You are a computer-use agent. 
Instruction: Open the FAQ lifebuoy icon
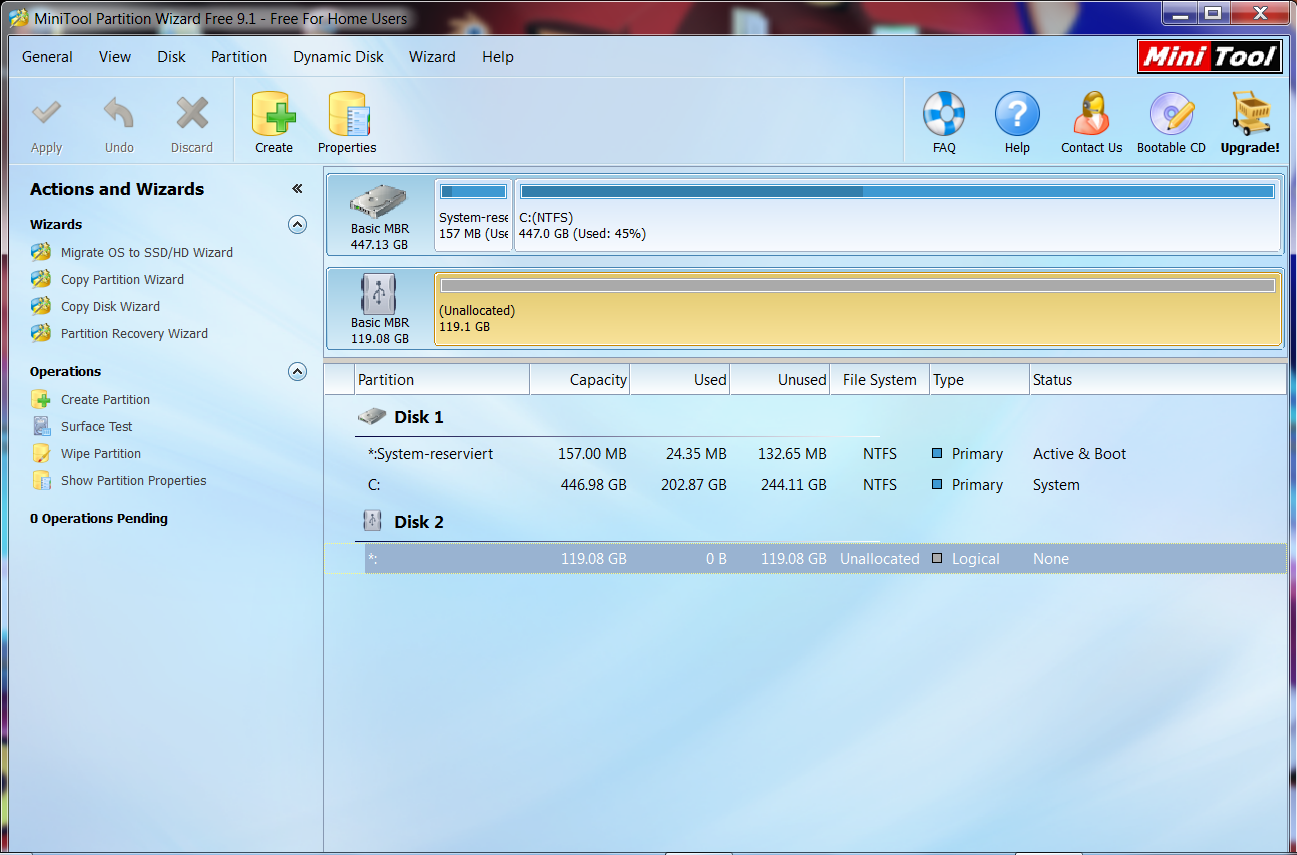(x=944, y=114)
